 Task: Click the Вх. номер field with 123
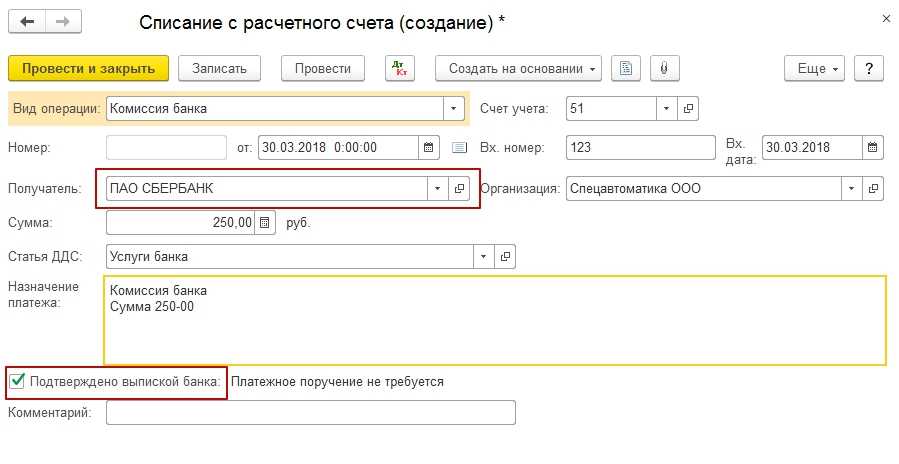[x=640, y=147]
